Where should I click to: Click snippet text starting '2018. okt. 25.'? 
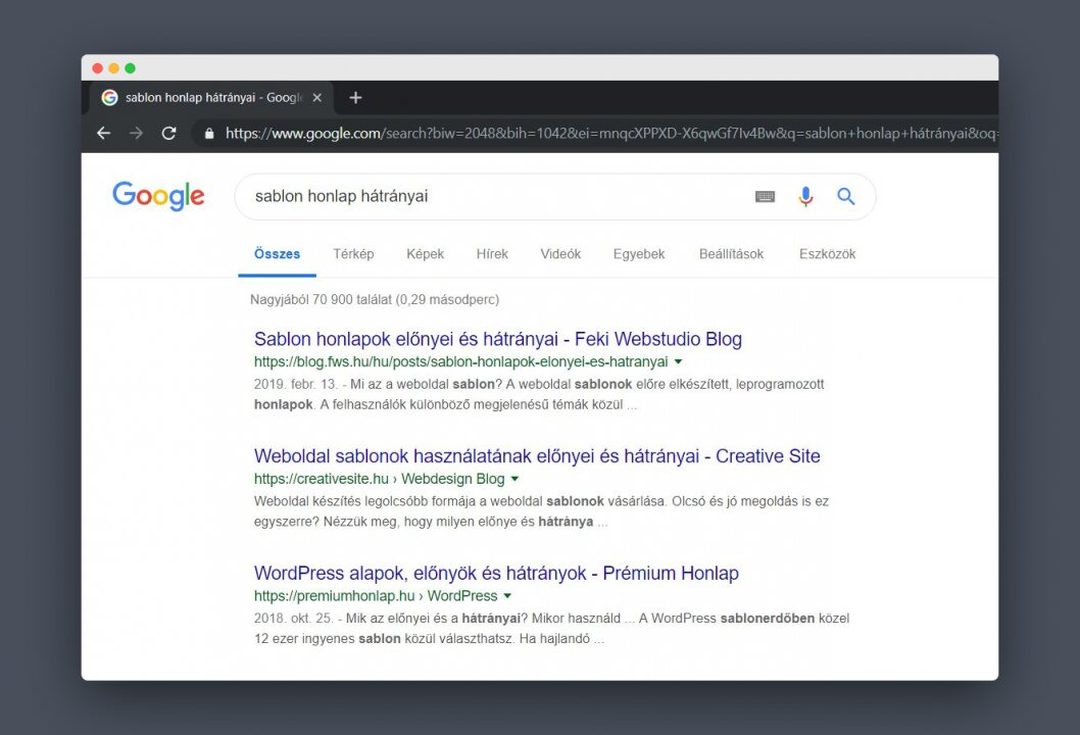pyautogui.click(x=552, y=628)
